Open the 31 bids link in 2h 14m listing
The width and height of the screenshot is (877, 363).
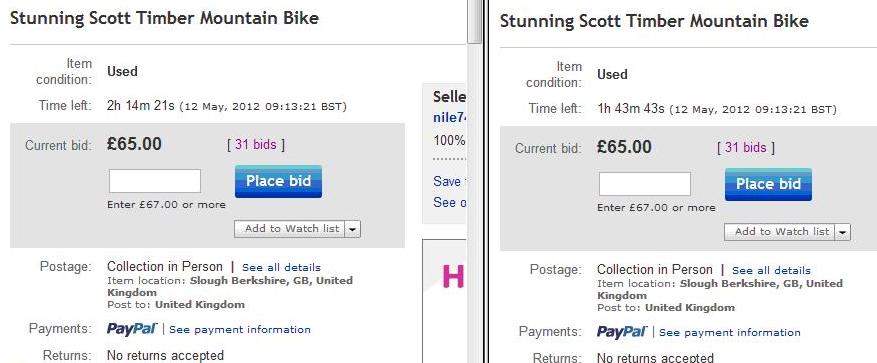point(256,145)
